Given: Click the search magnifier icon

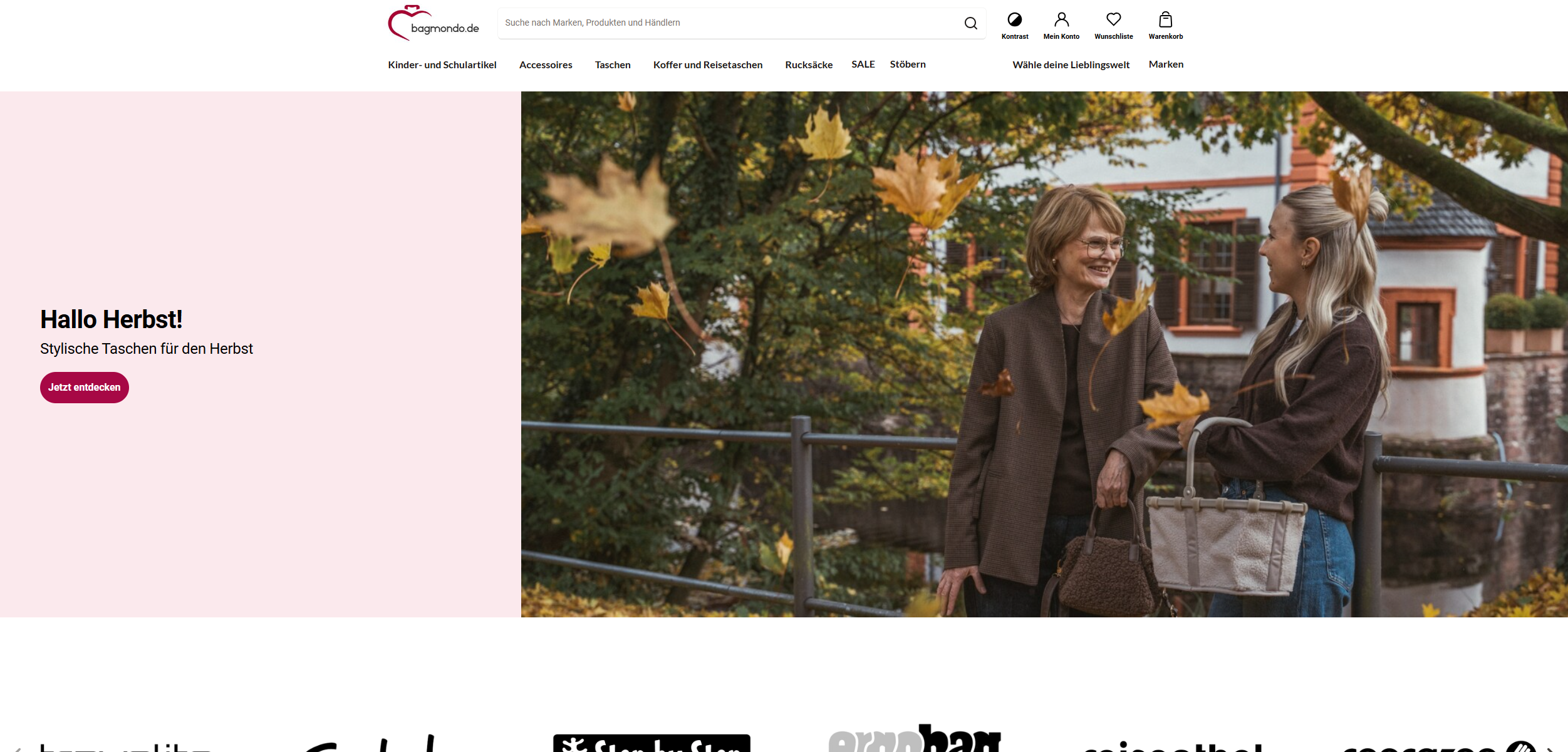Looking at the screenshot, I should pos(970,23).
